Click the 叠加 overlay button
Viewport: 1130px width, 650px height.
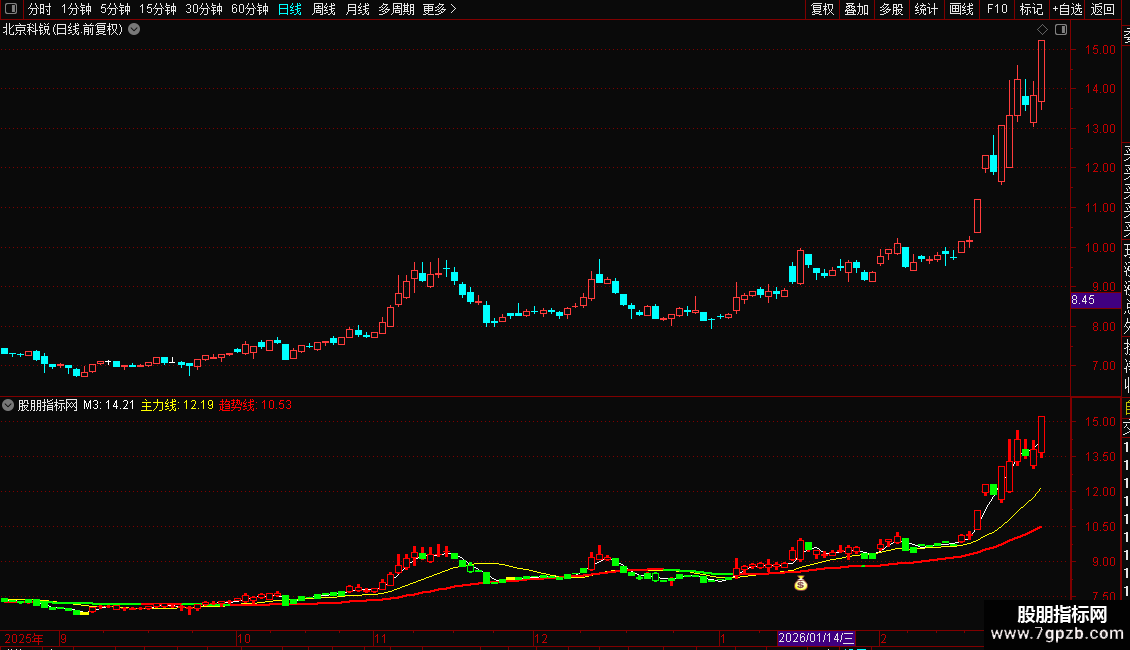[857, 9]
